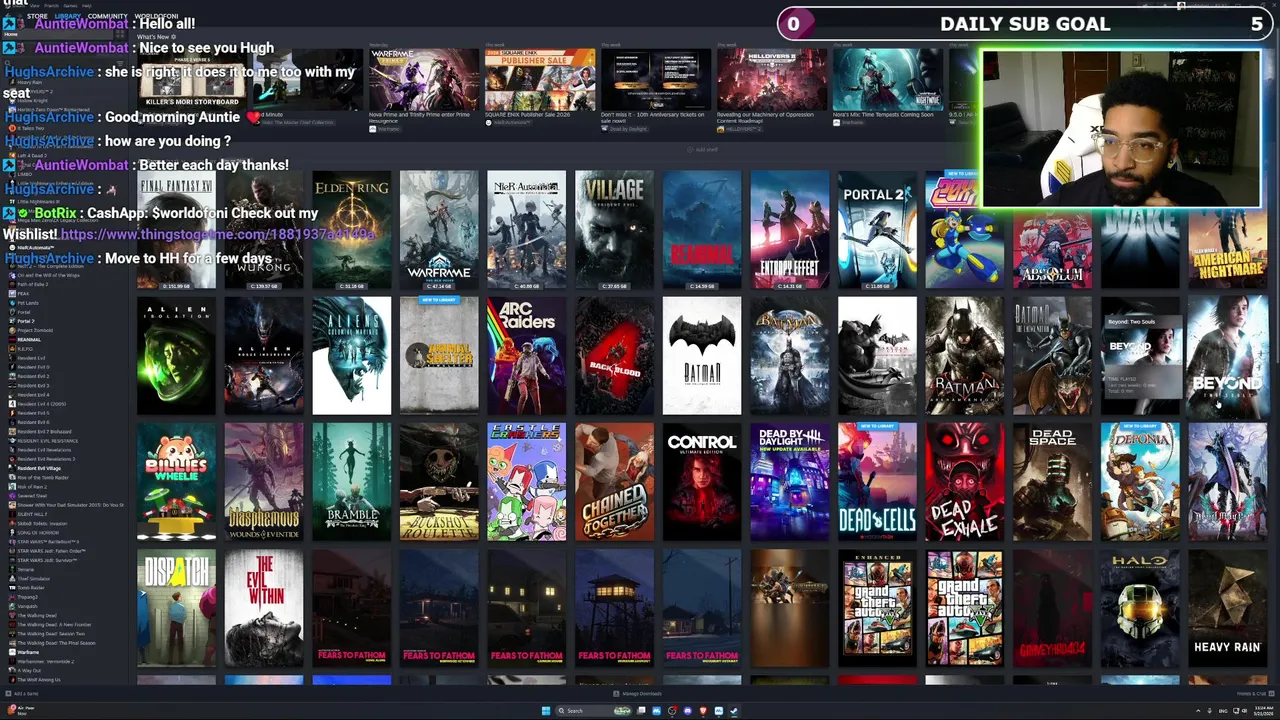Screen dimensions: 1280x720
Task: Select the Grand Theft Auto V Enhanced cover
Action: pyautogui.click(x=877, y=607)
